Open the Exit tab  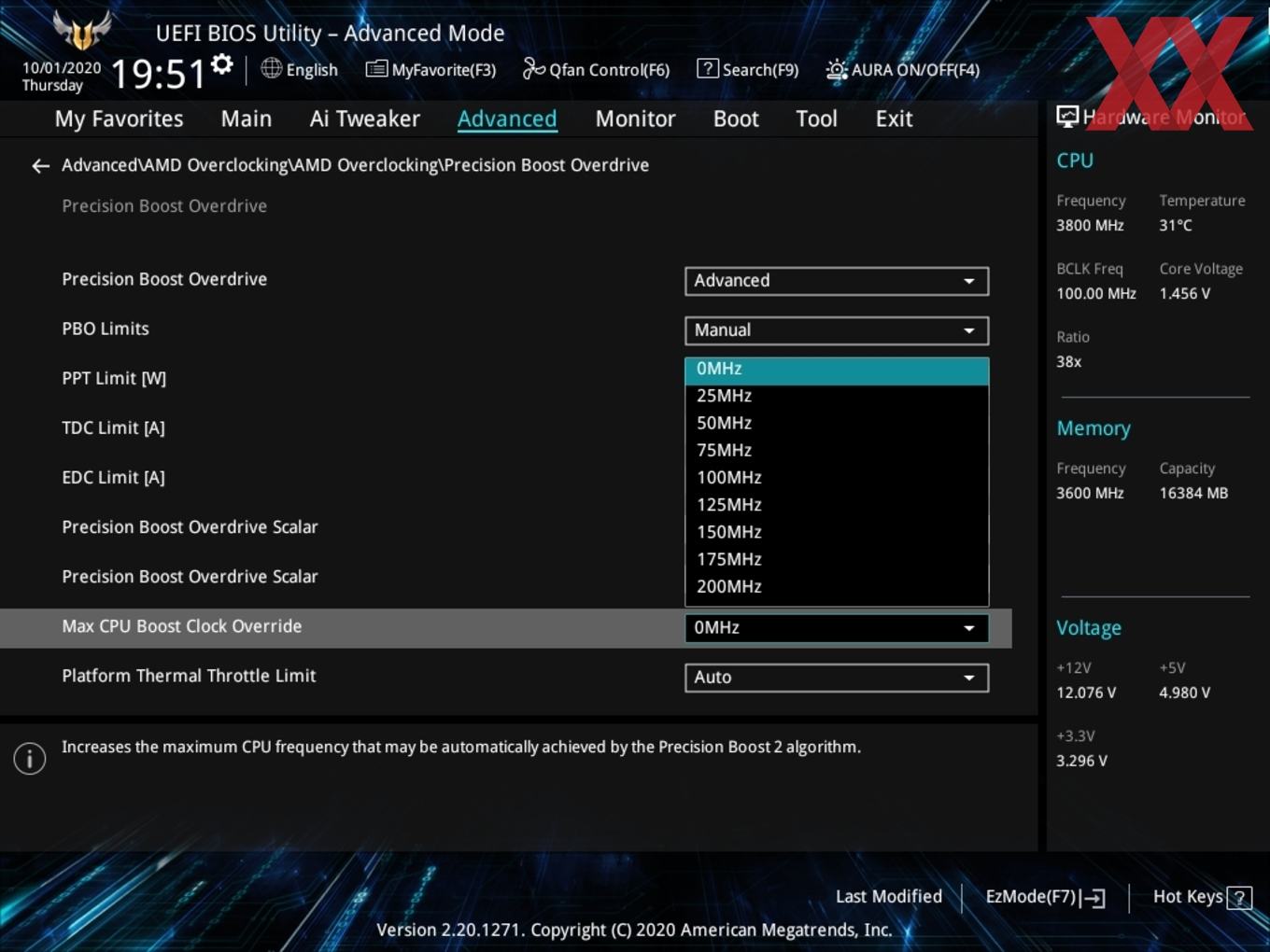pyautogui.click(x=894, y=119)
